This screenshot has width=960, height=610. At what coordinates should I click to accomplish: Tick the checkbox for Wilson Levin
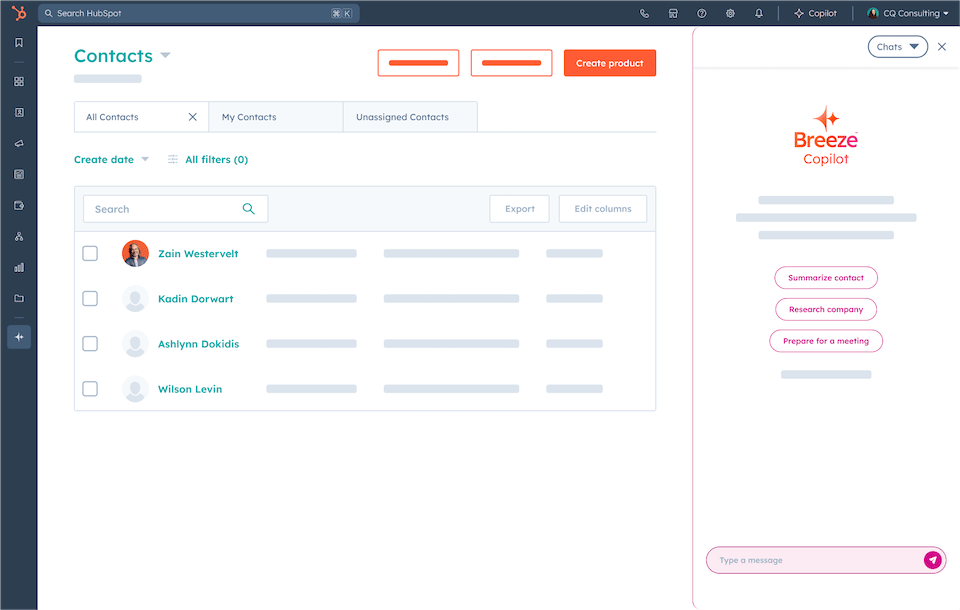90,389
